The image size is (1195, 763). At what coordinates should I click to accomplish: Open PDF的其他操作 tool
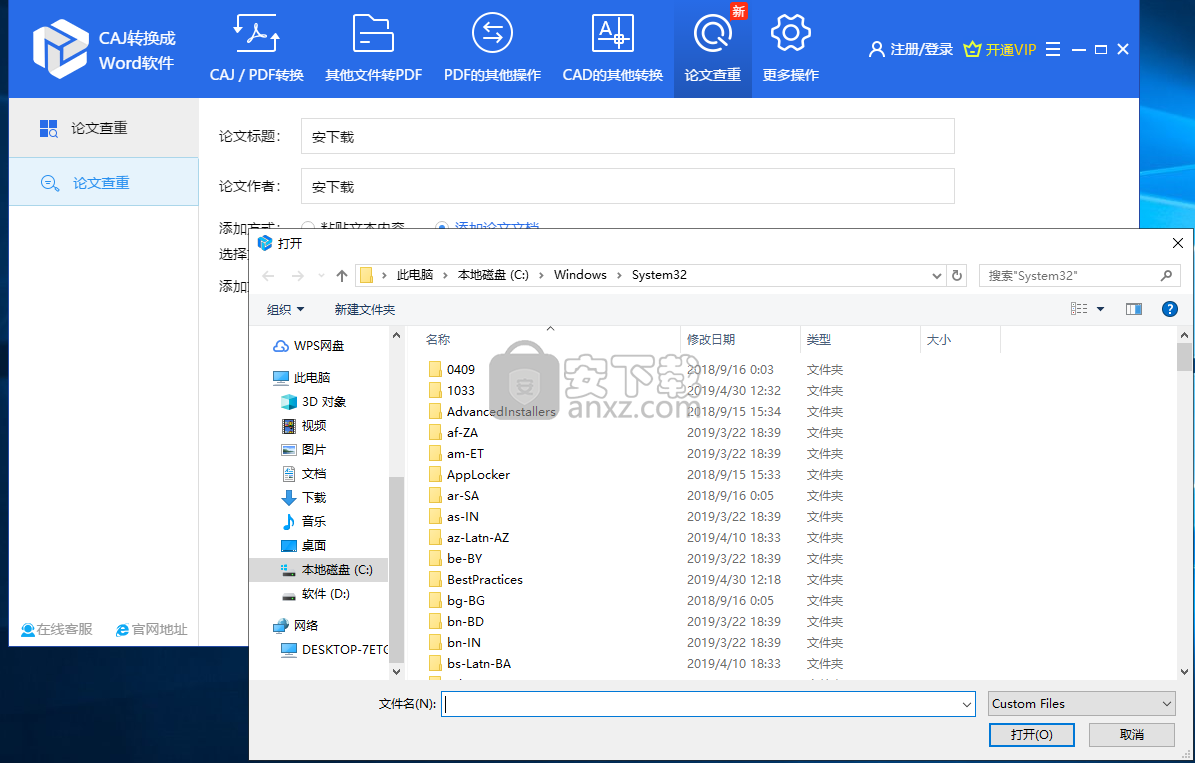(x=492, y=48)
